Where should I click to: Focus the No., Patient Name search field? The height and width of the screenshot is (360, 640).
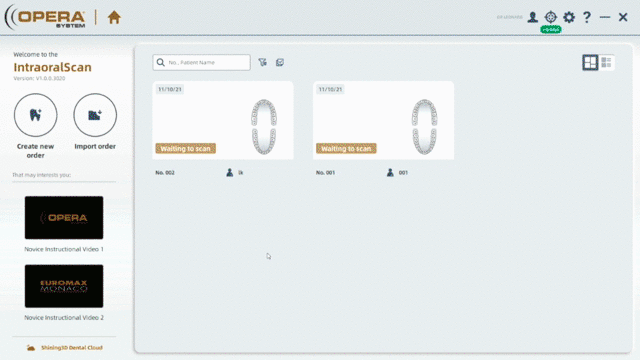[202, 62]
